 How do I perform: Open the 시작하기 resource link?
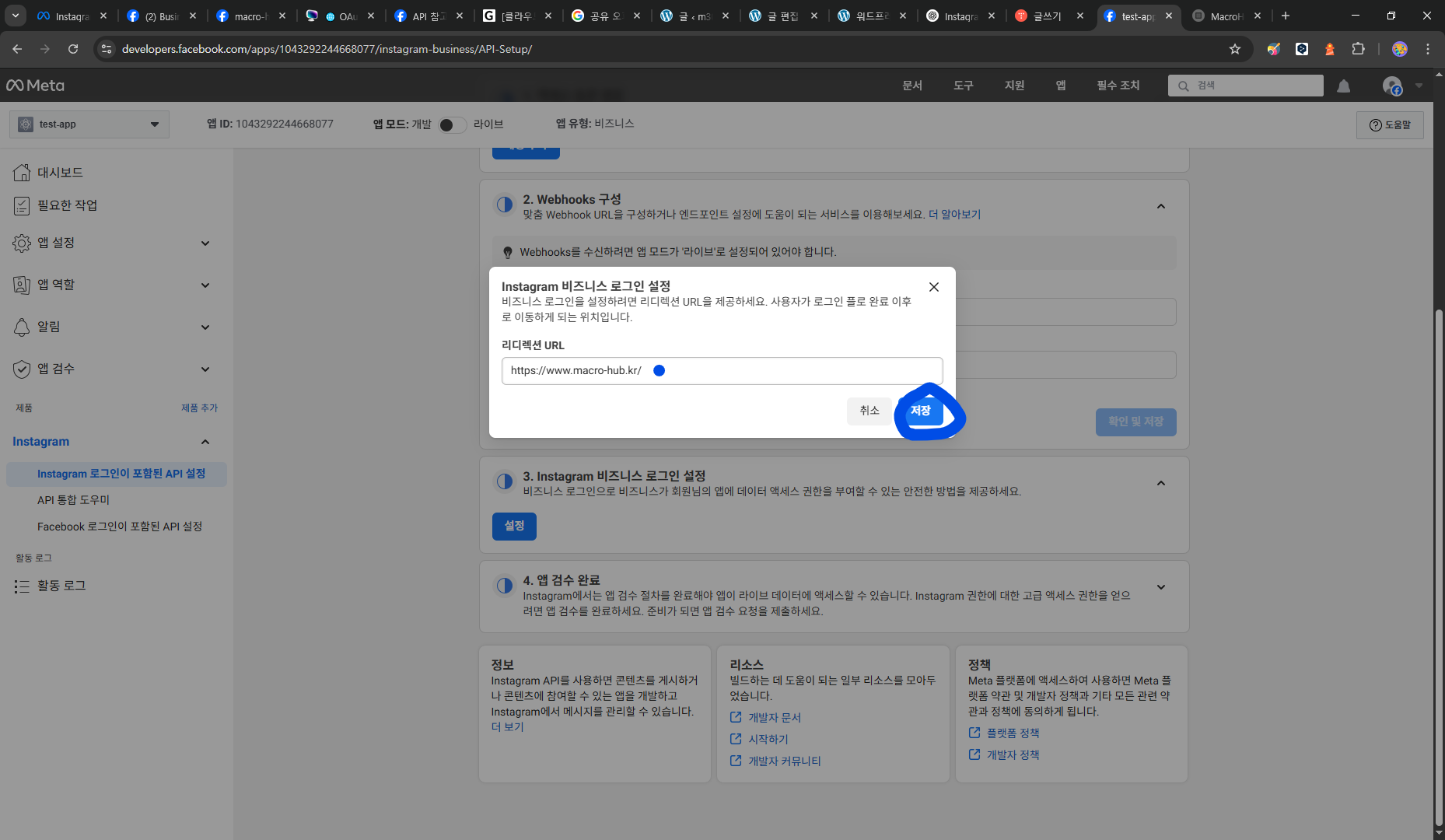[768, 740]
